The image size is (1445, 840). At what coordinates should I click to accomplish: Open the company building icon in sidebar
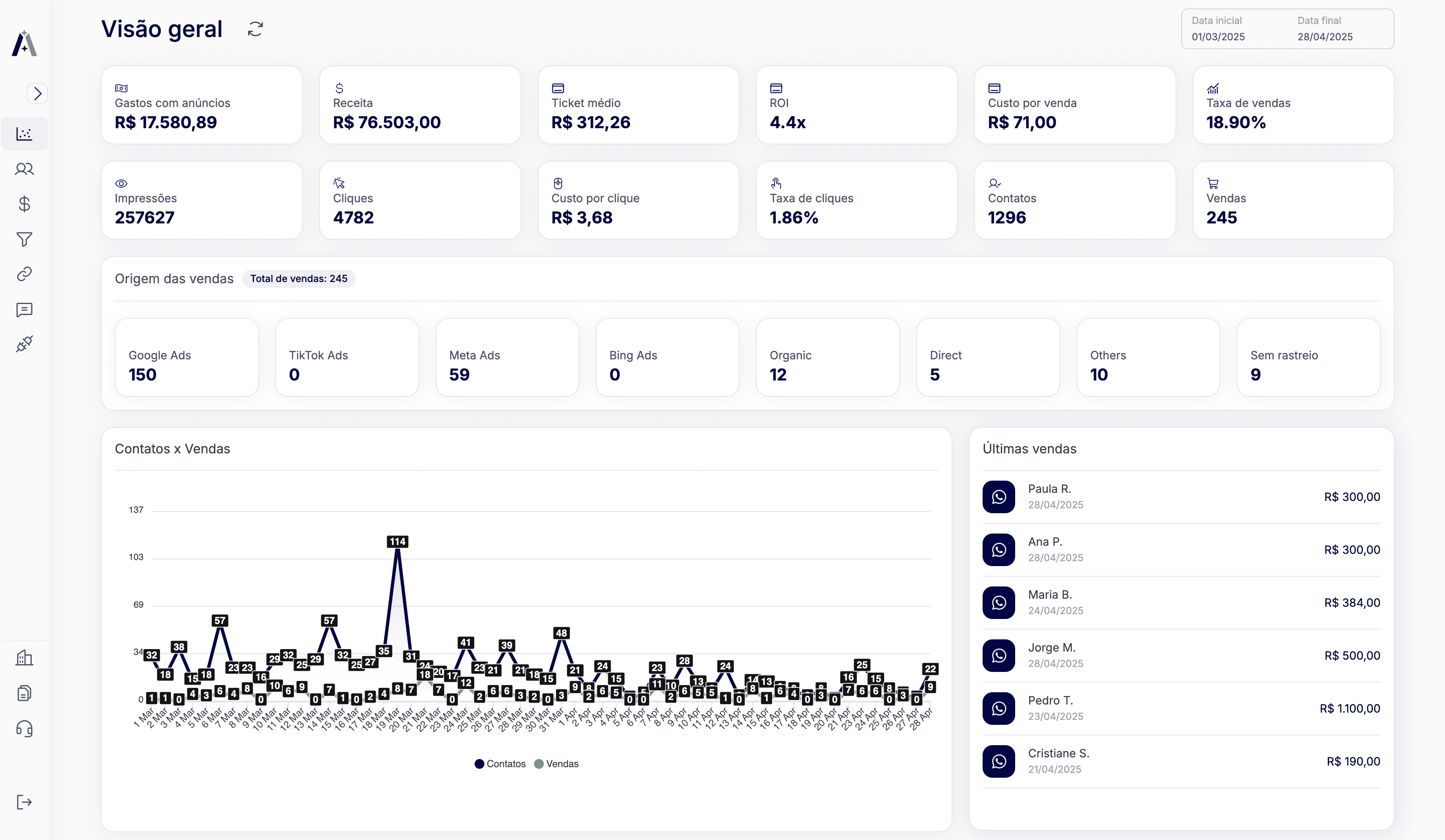[24, 658]
